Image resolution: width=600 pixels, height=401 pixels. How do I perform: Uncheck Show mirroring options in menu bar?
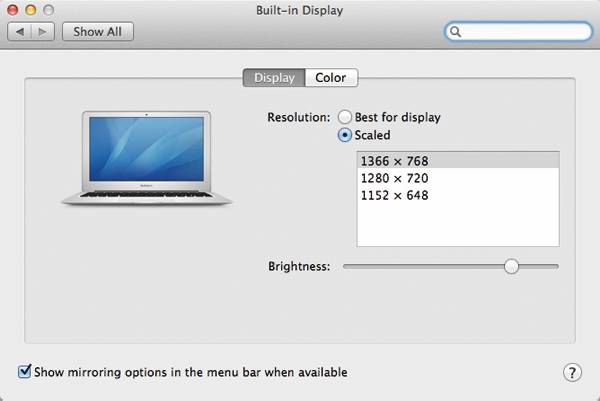[25, 372]
